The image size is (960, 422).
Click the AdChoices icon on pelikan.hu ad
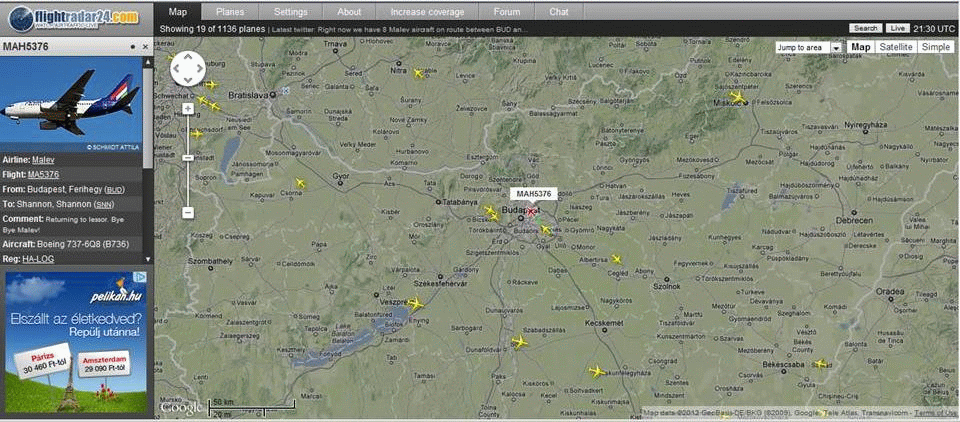click(x=141, y=277)
